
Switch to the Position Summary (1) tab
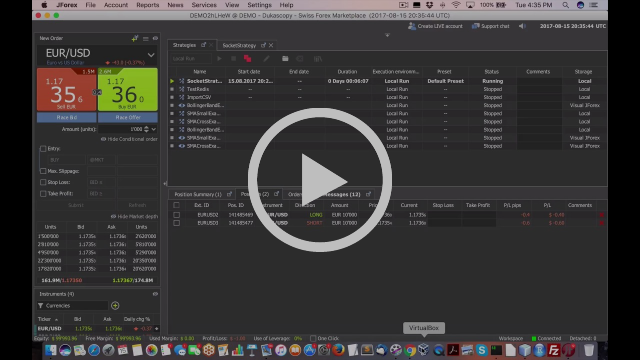click(x=198, y=194)
